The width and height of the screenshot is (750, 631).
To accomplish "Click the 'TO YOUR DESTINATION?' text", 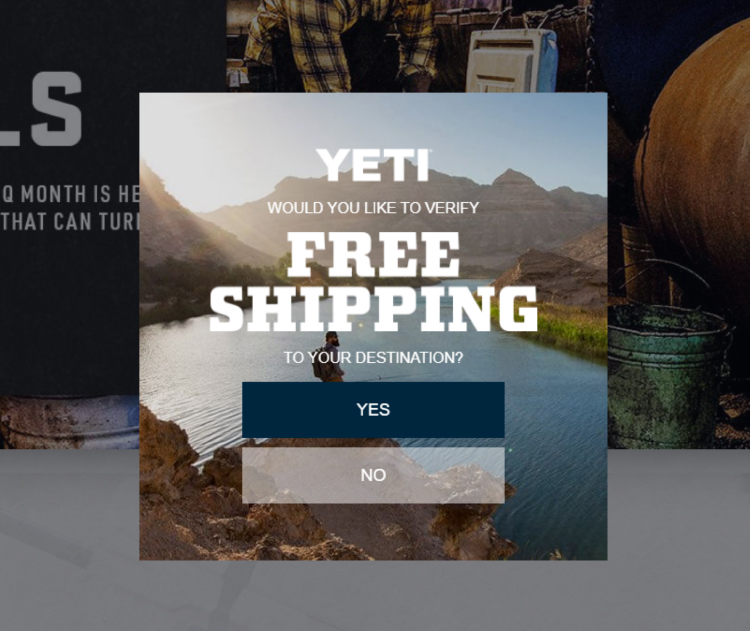I will click(373, 357).
